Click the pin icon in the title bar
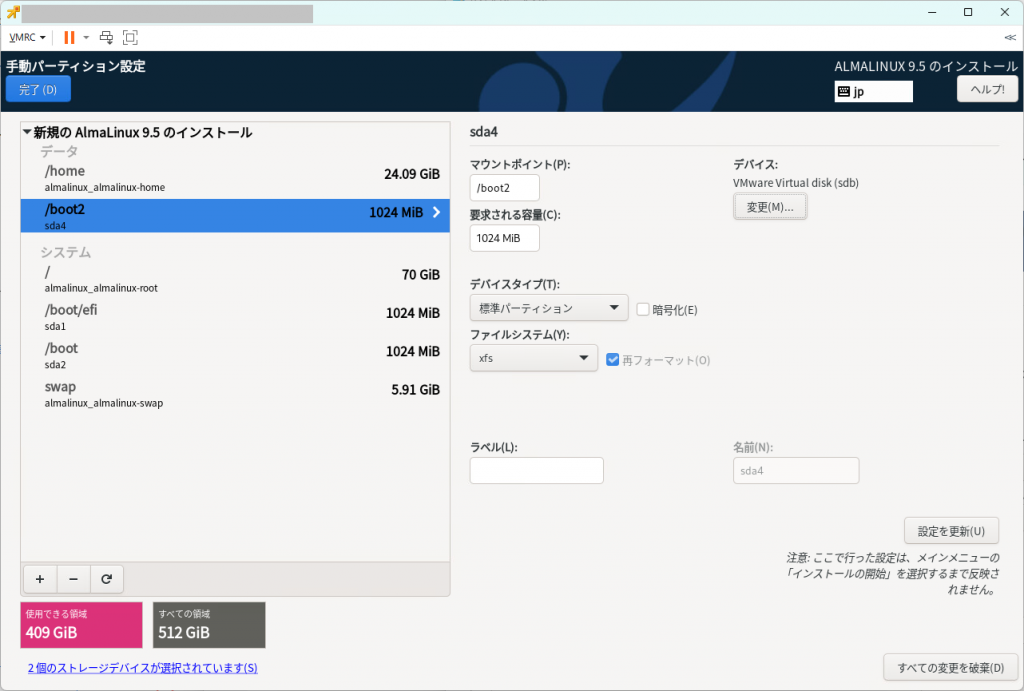 (x=12, y=13)
